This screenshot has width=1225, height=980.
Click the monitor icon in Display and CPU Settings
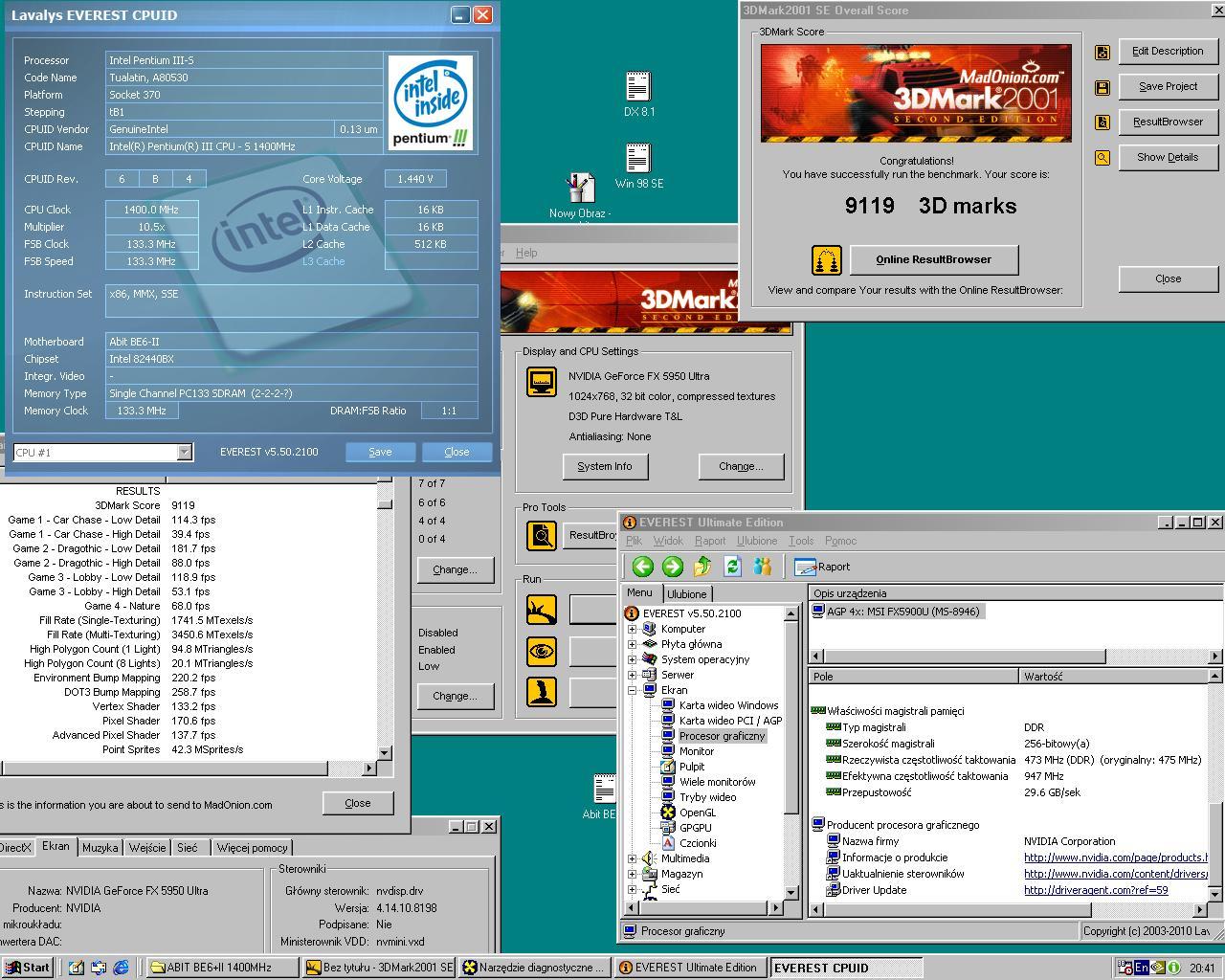pos(542,382)
